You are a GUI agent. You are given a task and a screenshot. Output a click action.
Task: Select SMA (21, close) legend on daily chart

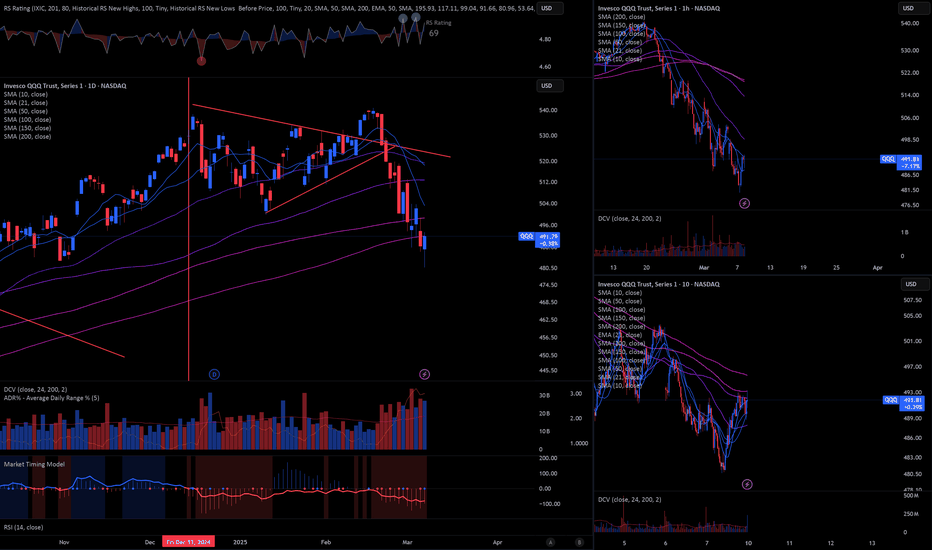click(x=26, y=103)
